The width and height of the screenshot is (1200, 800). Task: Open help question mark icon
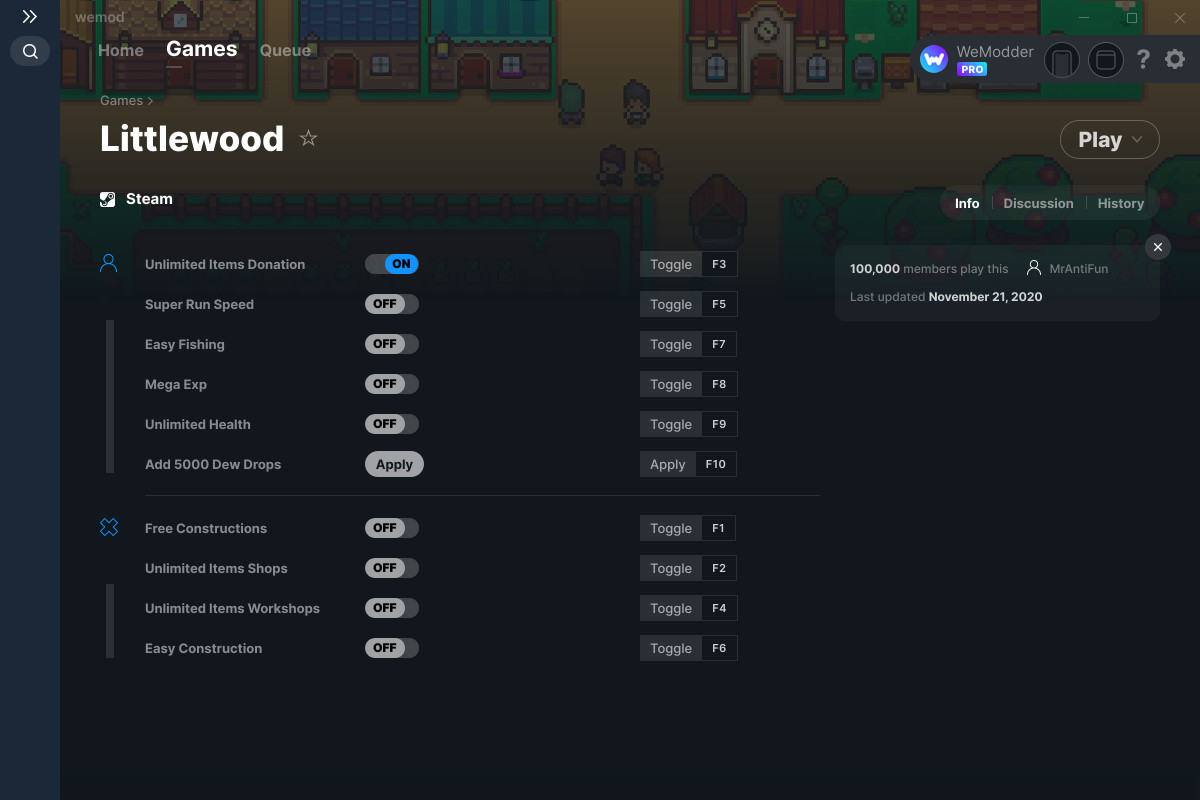(1143, 60)
